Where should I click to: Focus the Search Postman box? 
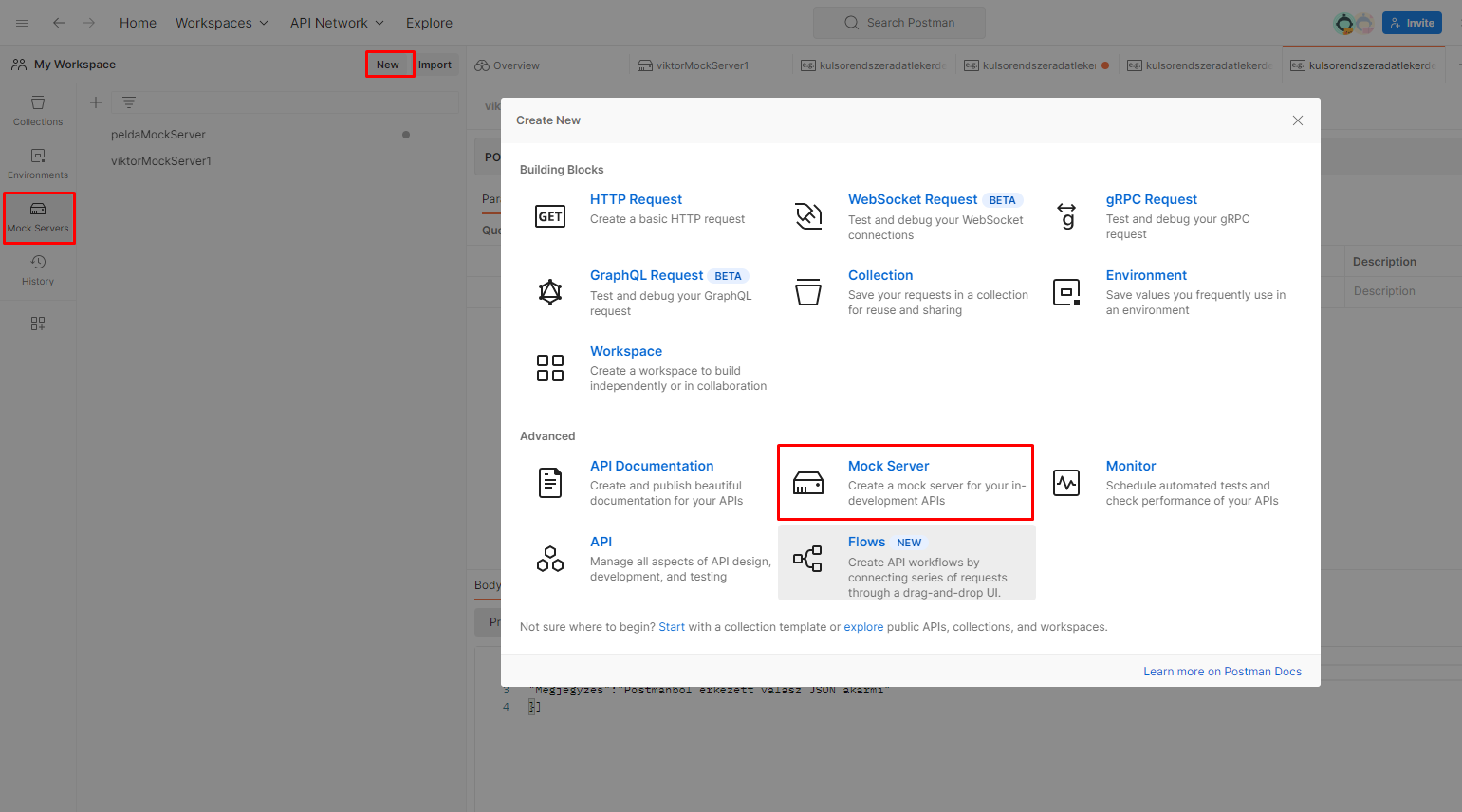pyautogui.click(x=898, y=23)
